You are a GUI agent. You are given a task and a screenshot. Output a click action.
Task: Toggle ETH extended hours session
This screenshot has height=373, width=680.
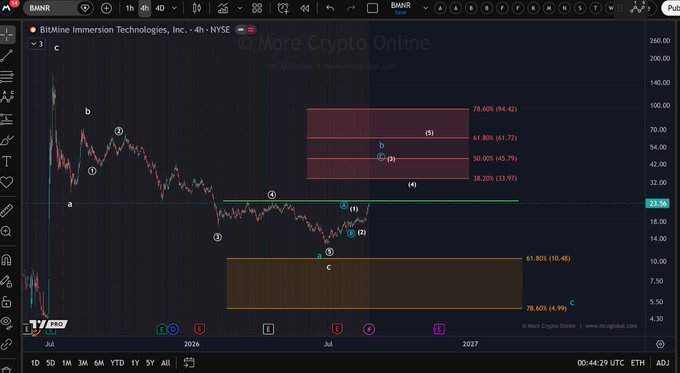click(x=638, y=363)
